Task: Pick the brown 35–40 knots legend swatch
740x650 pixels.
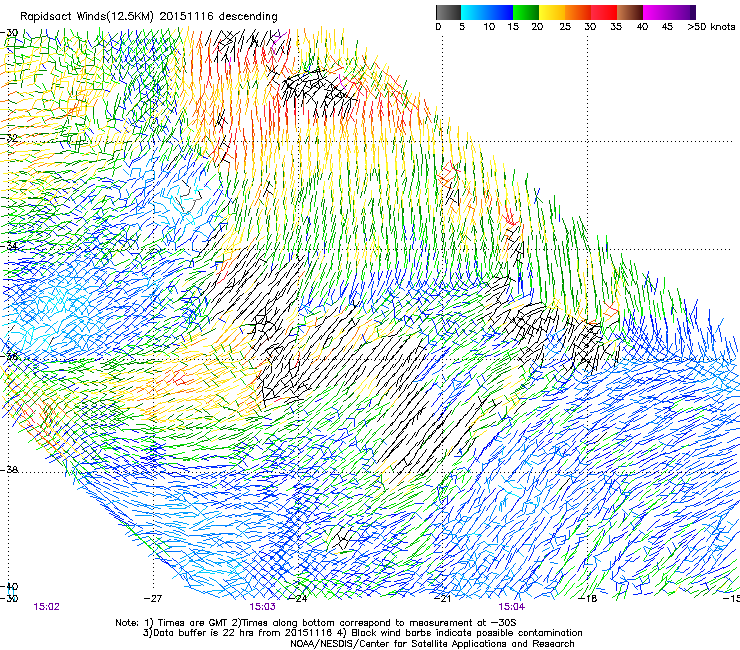Action: pyautogui.click(x=630, y=12)
